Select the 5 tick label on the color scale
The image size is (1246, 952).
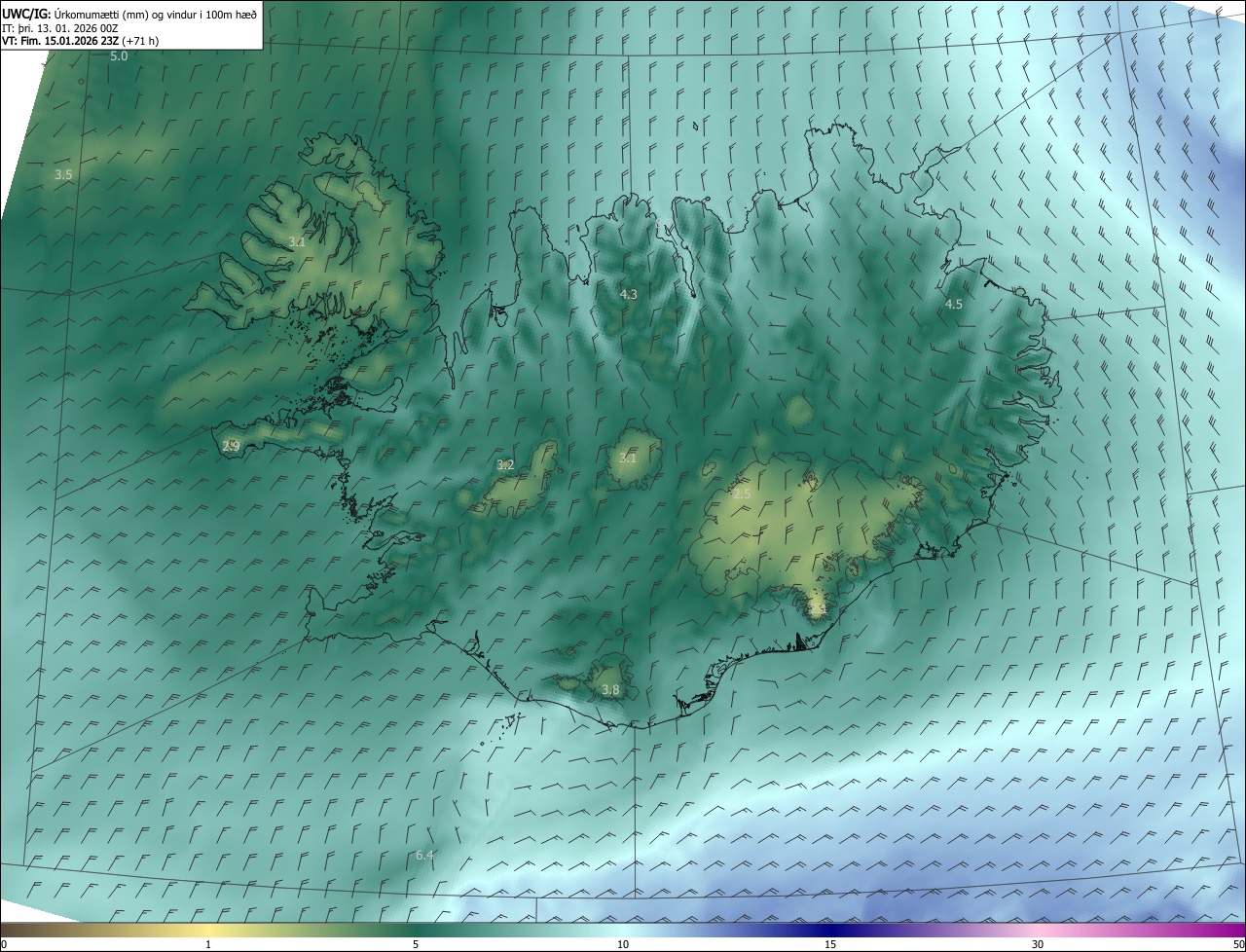[416, 944]
